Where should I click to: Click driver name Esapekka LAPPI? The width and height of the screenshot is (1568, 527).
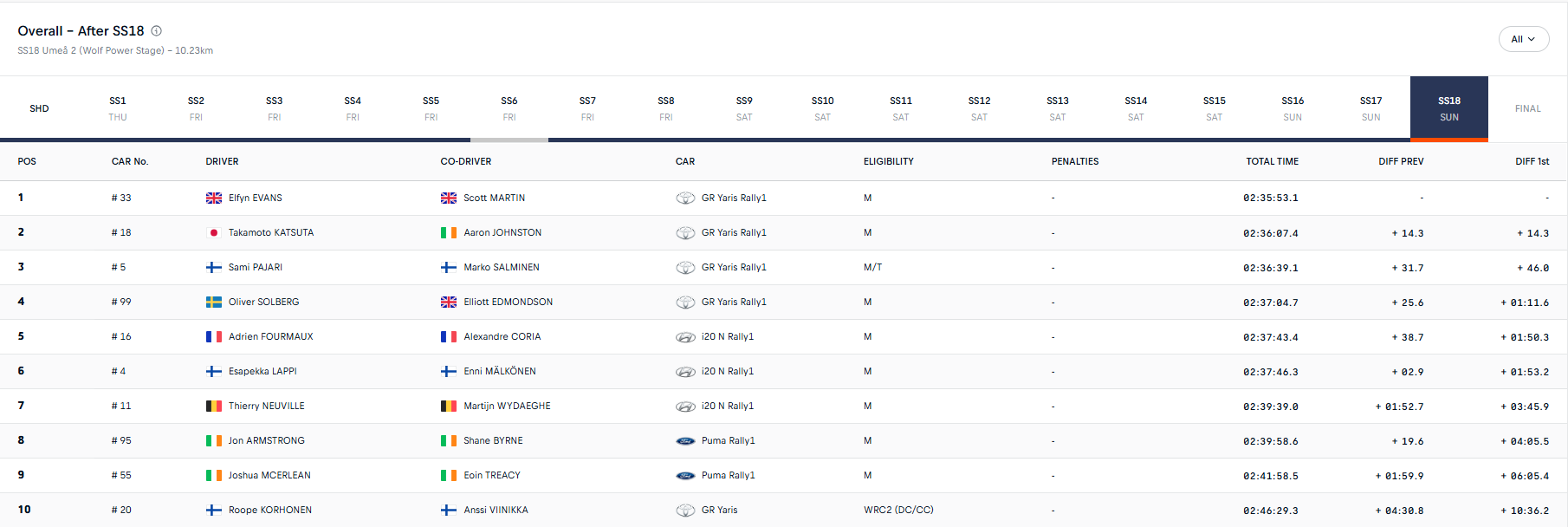point(262,372)
